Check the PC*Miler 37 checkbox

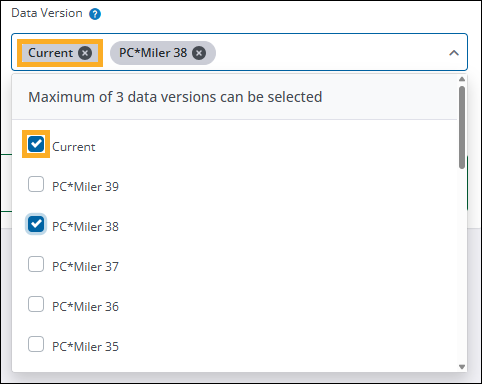click(x=36, y=264)
